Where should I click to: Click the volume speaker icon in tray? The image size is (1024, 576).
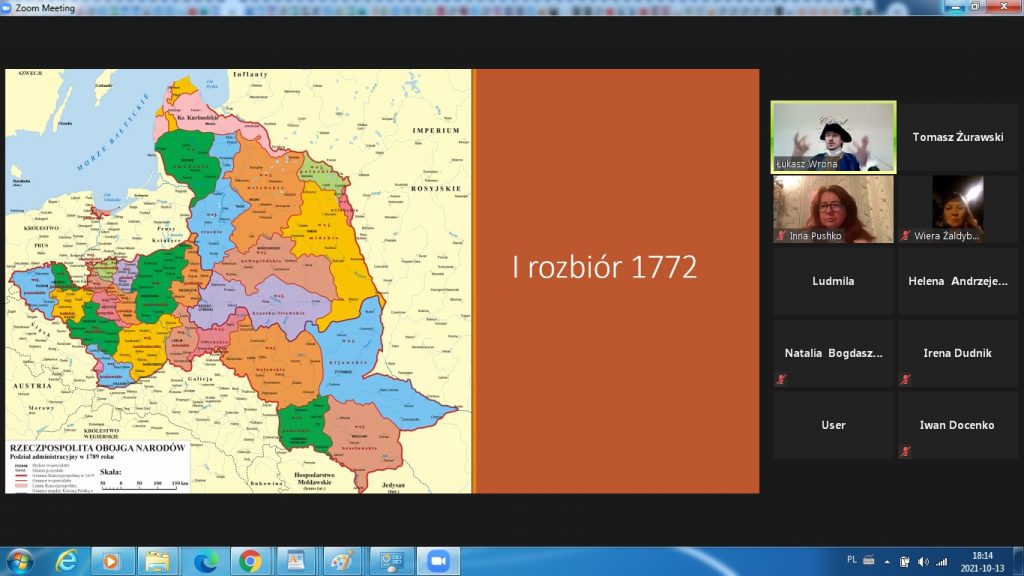coord(922,561)
